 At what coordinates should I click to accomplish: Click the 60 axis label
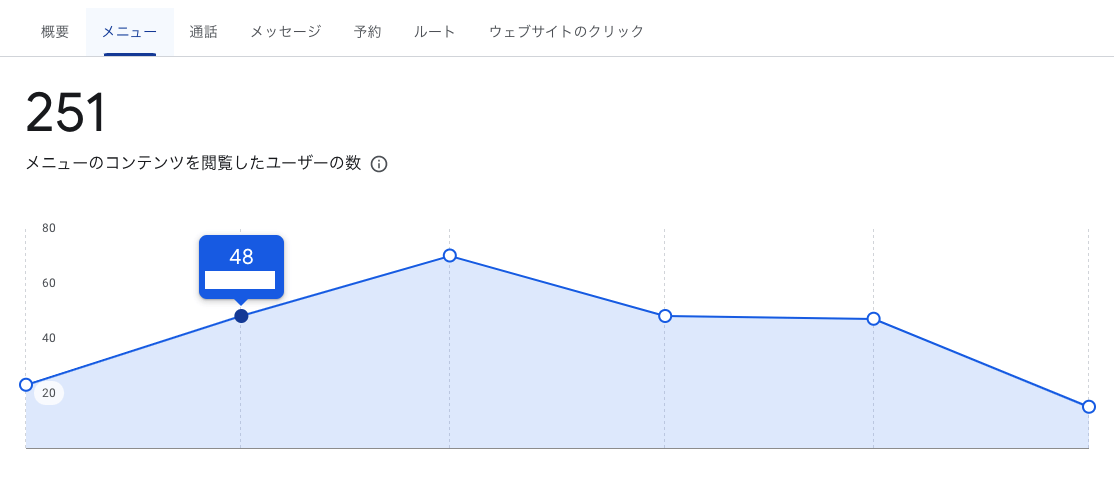coord(48,283)
